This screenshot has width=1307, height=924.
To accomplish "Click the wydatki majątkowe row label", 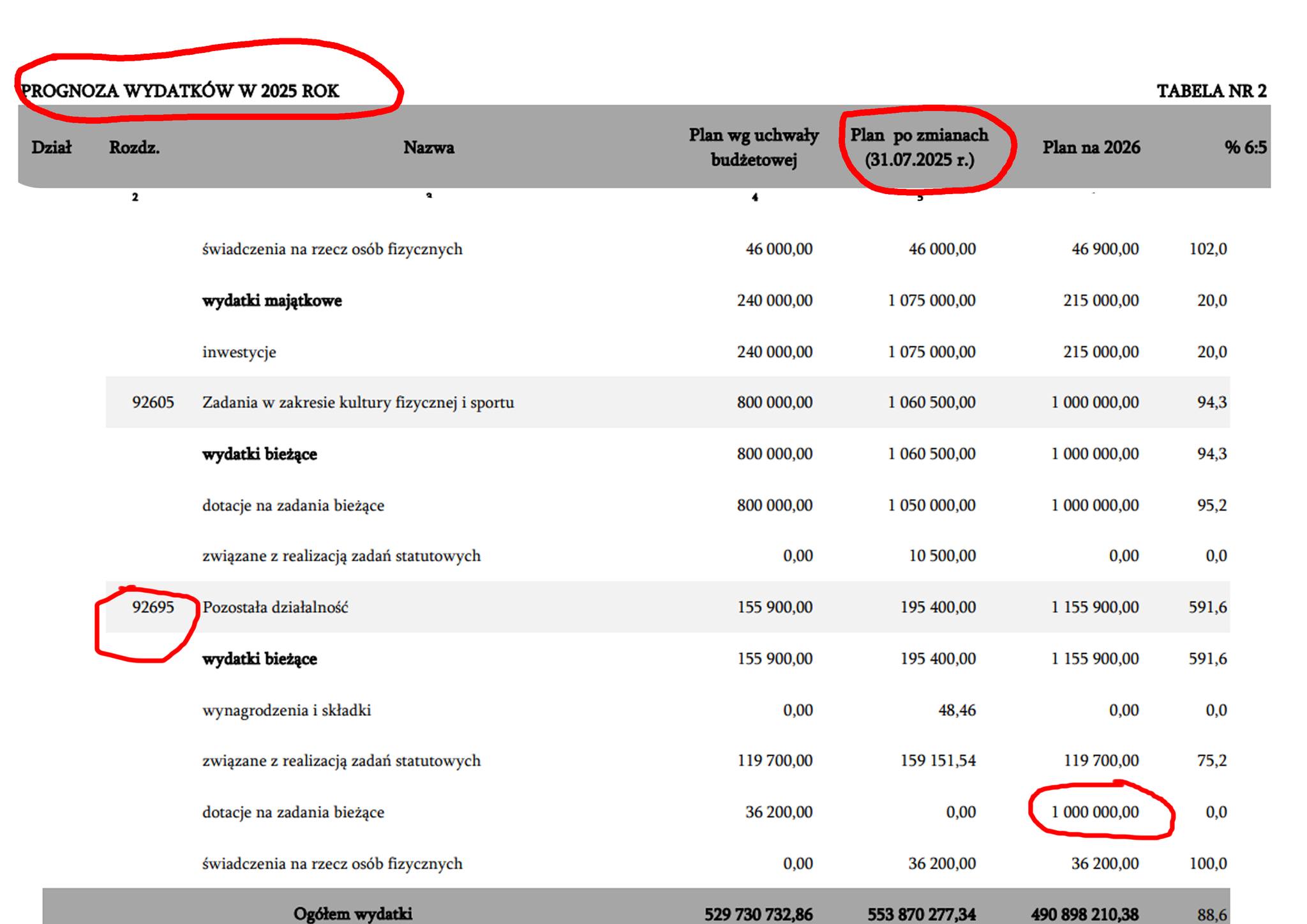I will (272, 301).
